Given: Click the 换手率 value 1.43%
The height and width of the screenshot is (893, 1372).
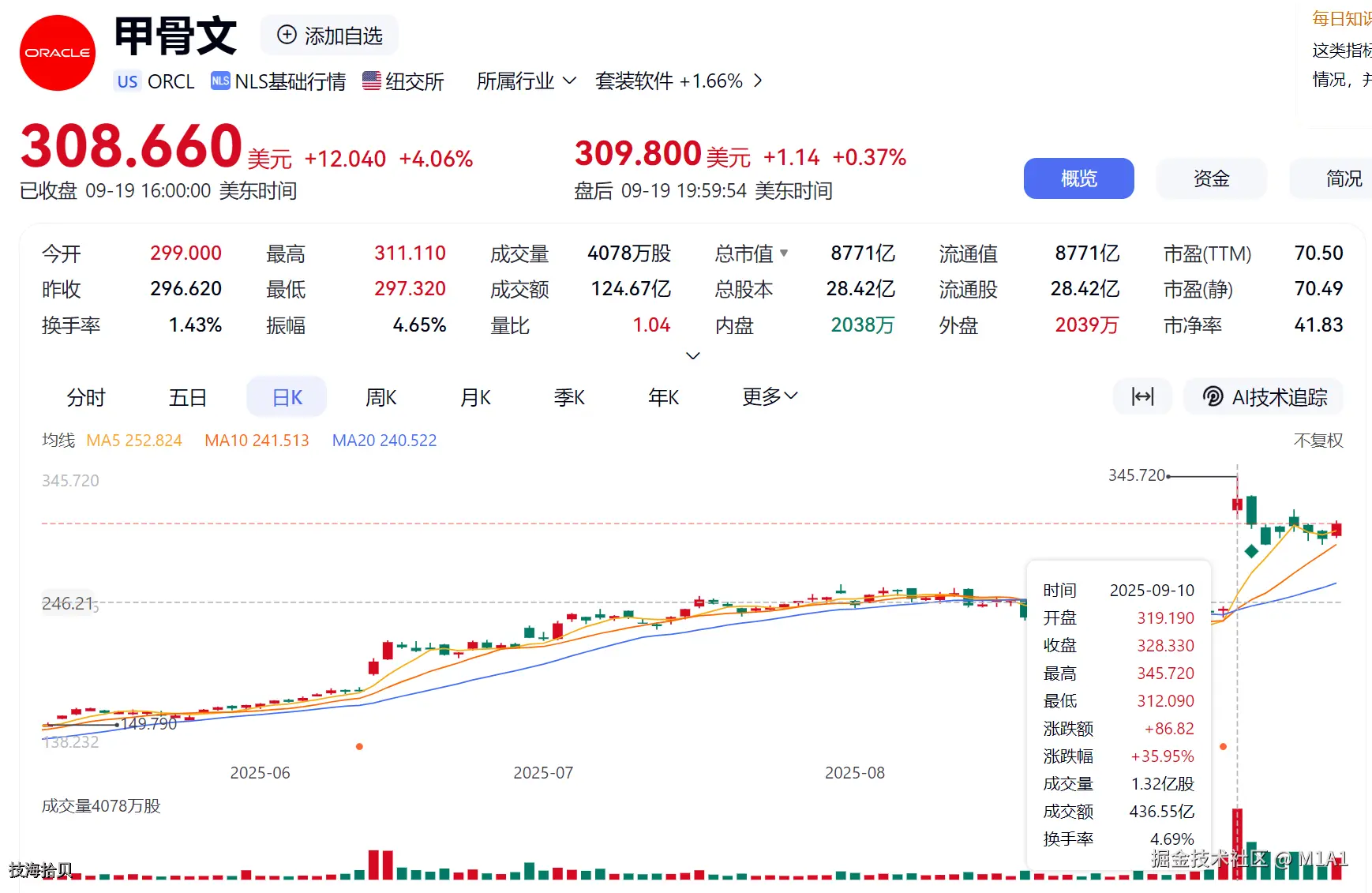Looking at the screenshot, I should pos(195,325).
